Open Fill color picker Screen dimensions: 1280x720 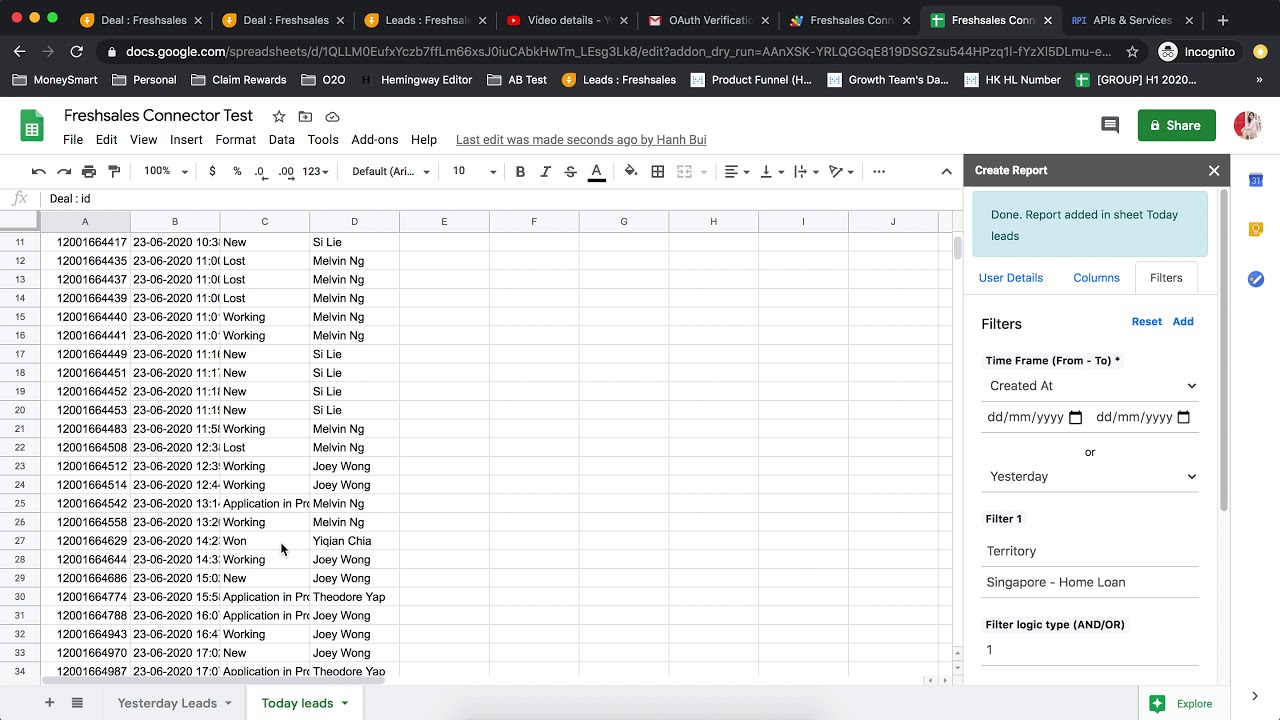point(631,172)
